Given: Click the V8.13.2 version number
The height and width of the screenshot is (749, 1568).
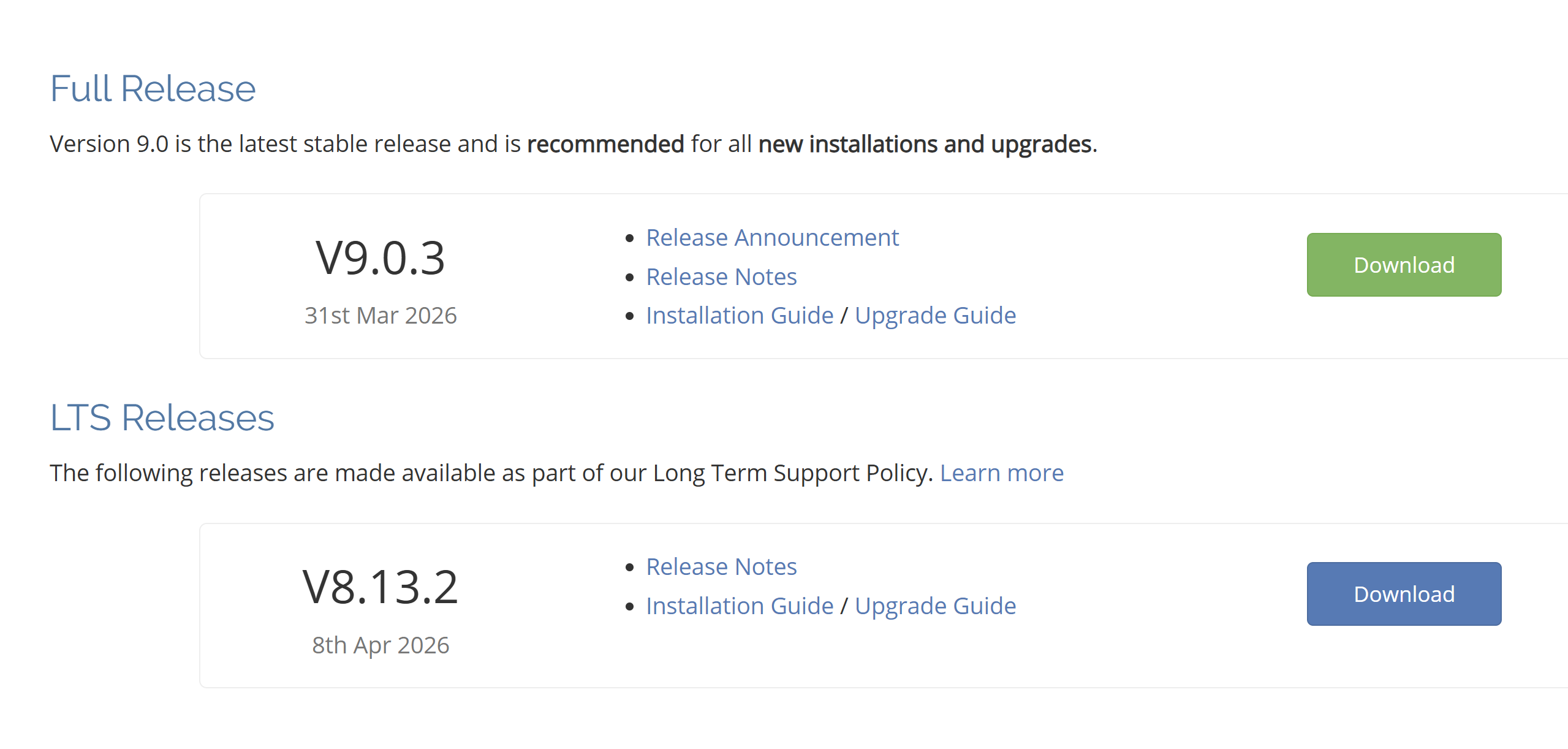Looking at the screenshot, I should pos(380,587).
